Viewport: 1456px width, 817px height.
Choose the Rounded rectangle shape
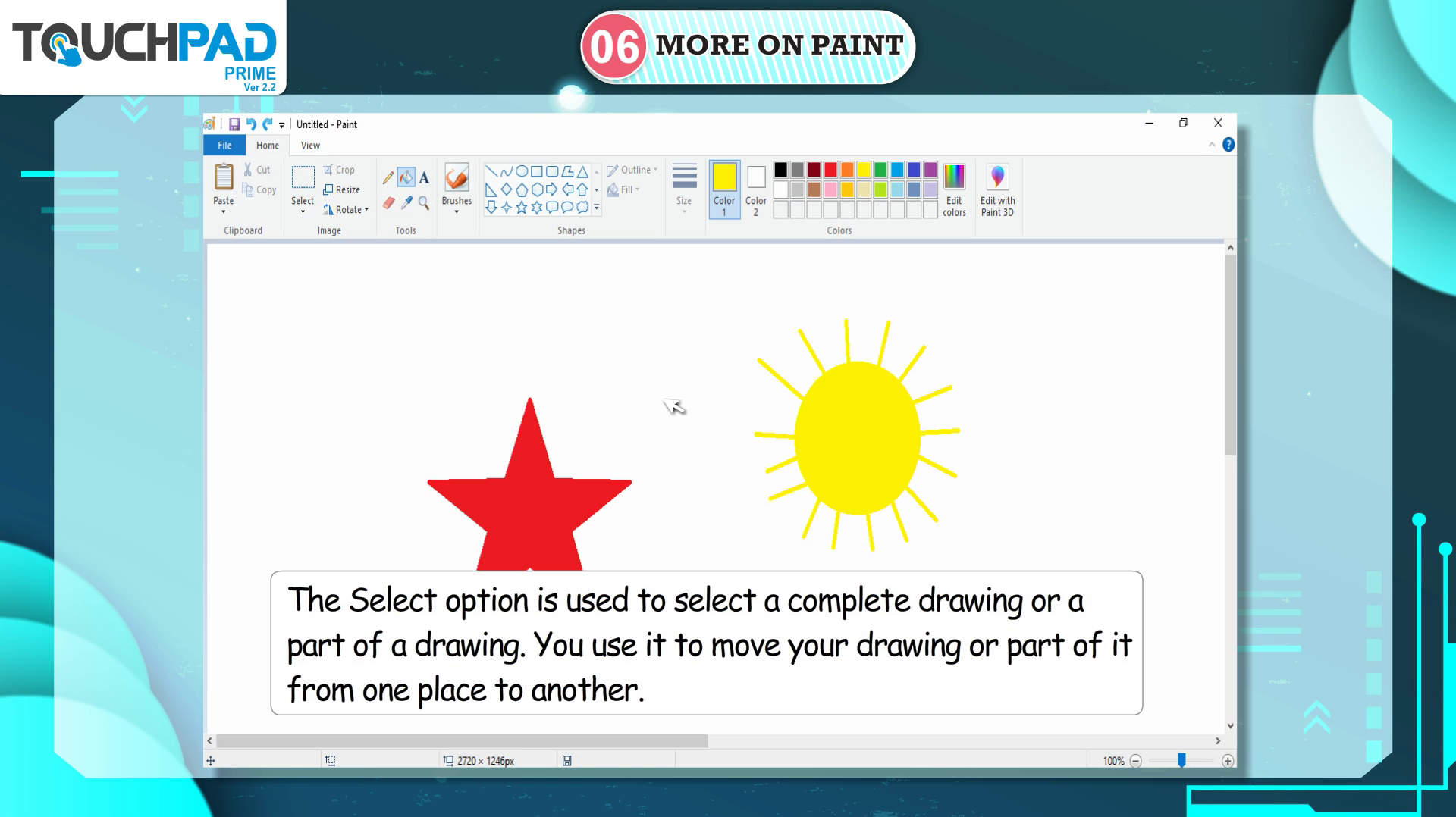[552, 171]
